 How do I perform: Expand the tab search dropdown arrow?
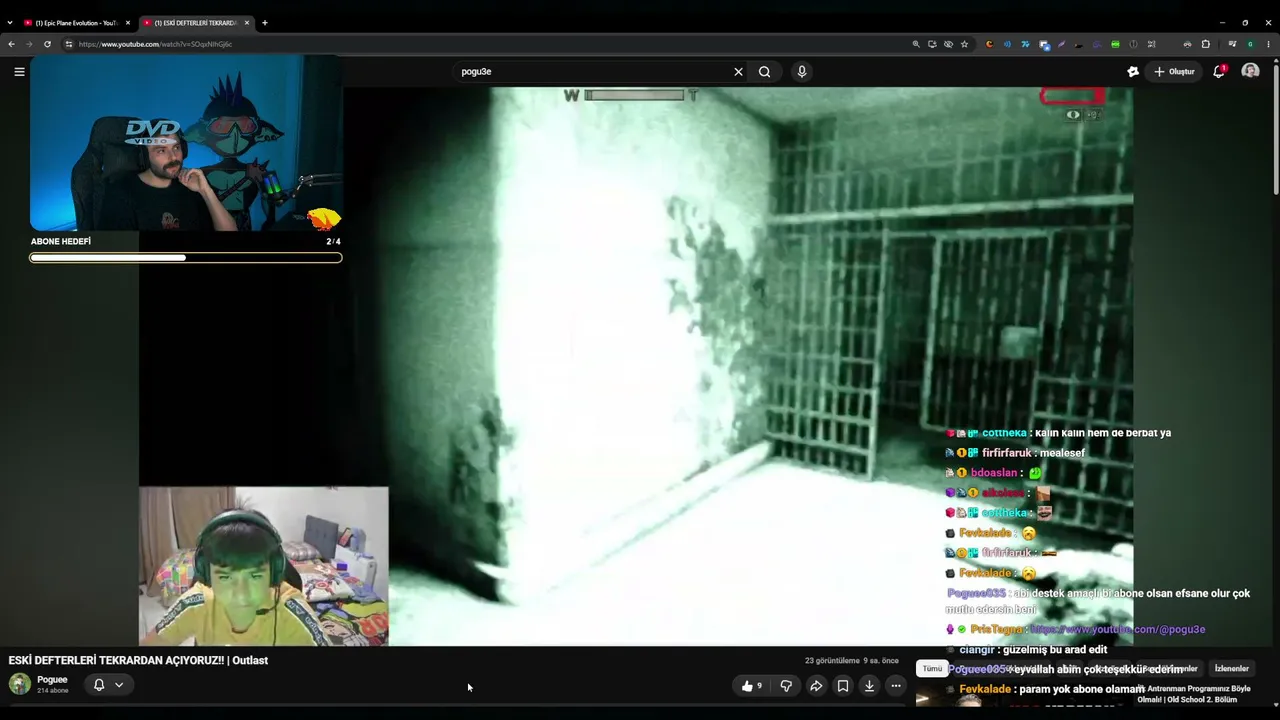click(x=10, y=23)
